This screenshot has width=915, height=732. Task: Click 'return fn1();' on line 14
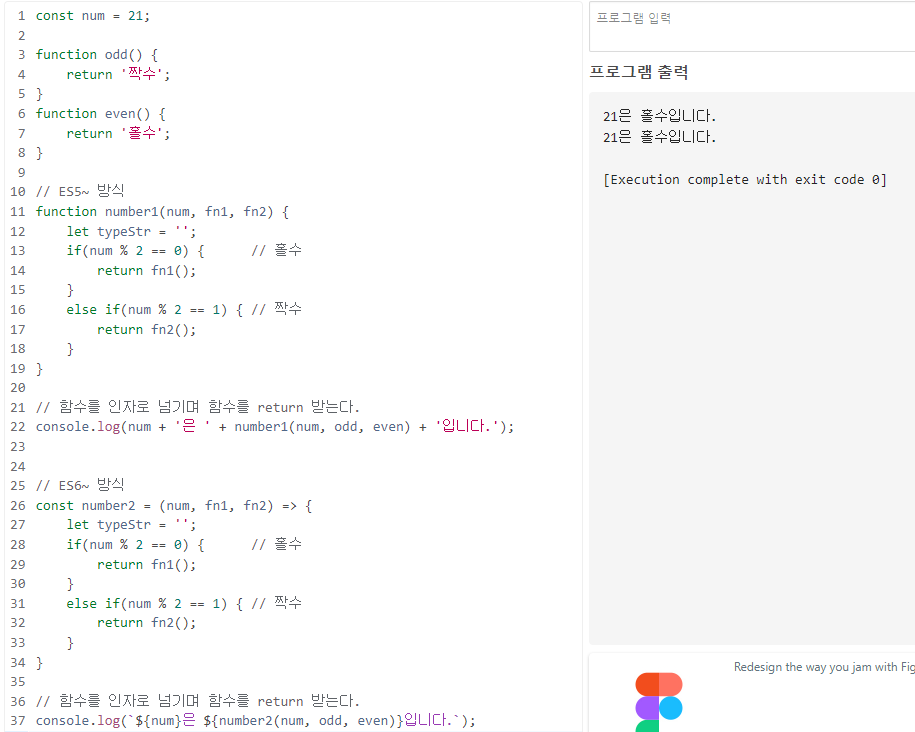tap(146, 270)
